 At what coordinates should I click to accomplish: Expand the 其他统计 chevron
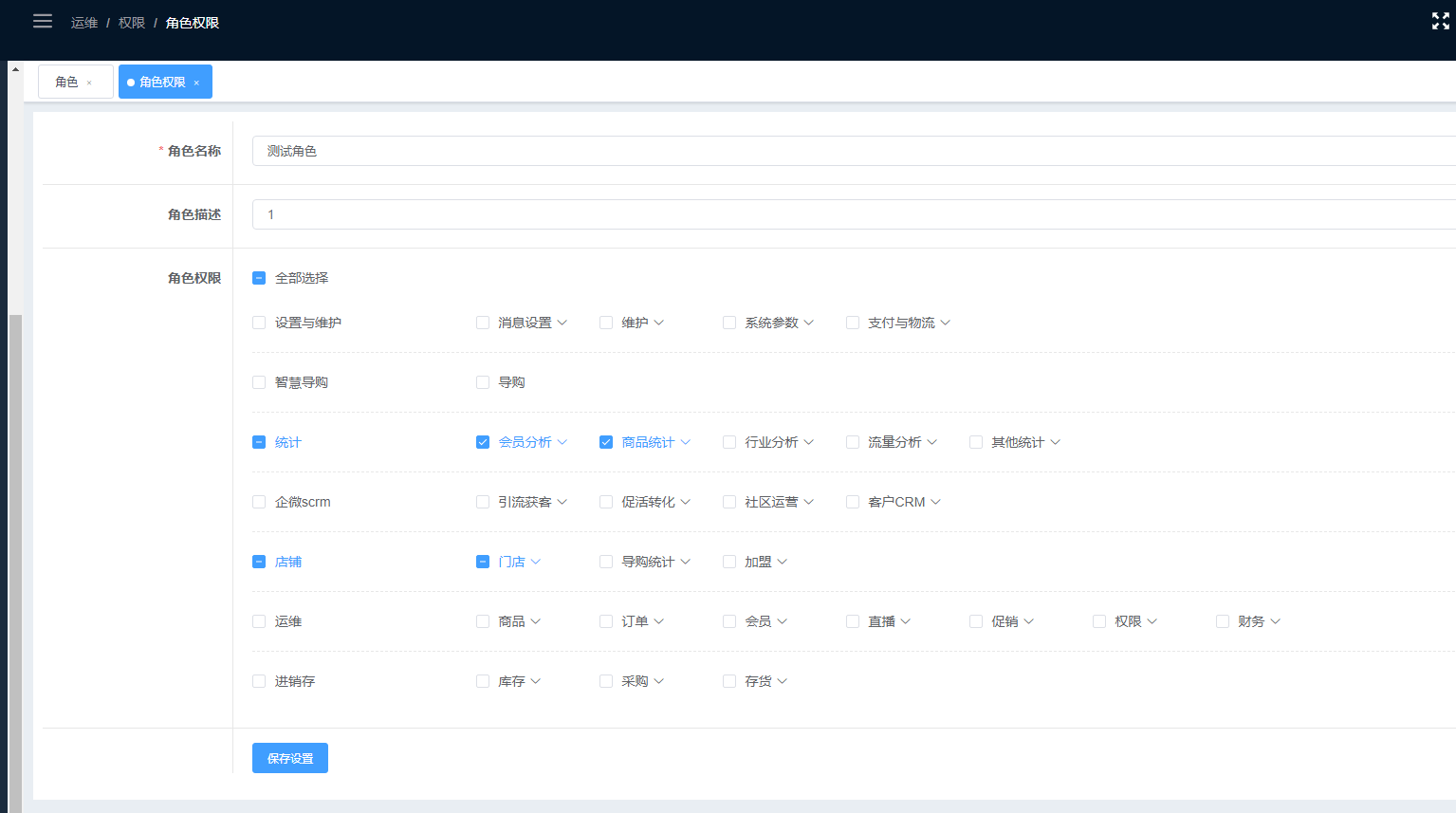(x=1056, y=442)
